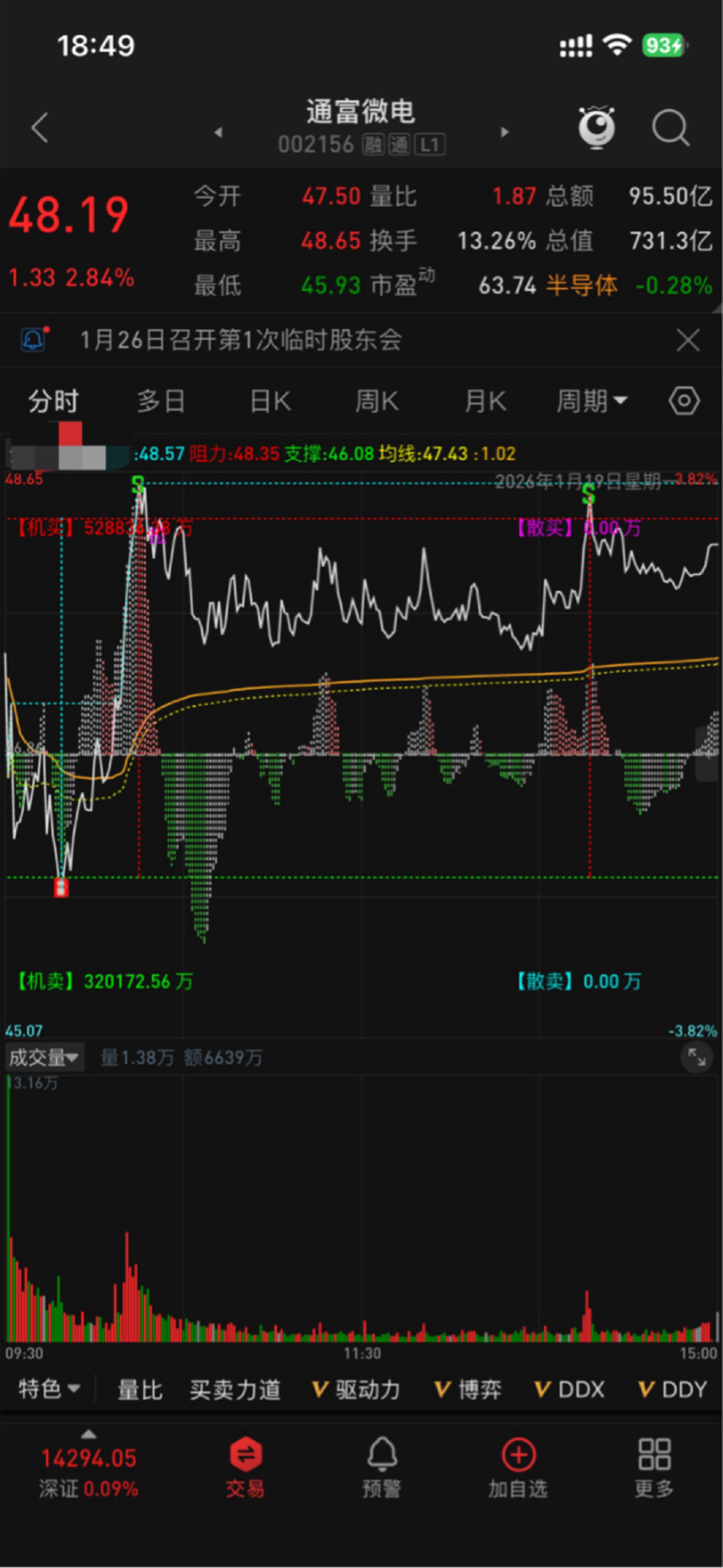Screen dimensions: 723x1568
Task: Tap the current price 48.19
Action: 69,215
